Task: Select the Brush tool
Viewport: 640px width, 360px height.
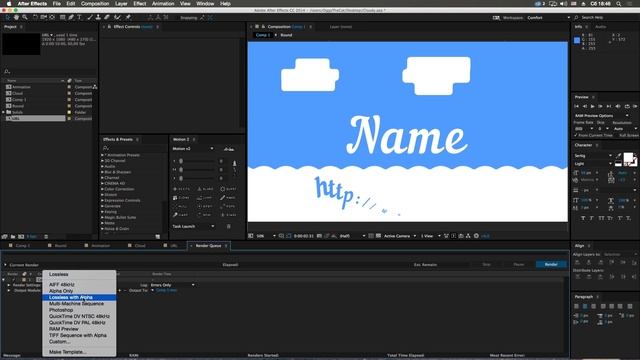Action: [90, 18]
